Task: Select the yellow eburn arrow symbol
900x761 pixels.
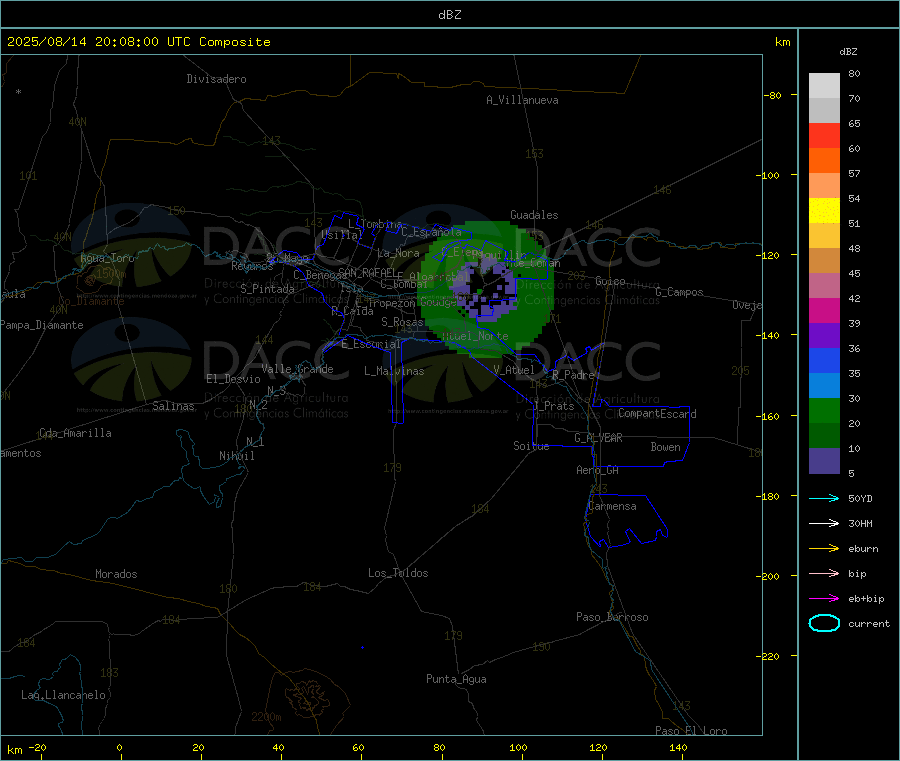Action: (824, 549)
